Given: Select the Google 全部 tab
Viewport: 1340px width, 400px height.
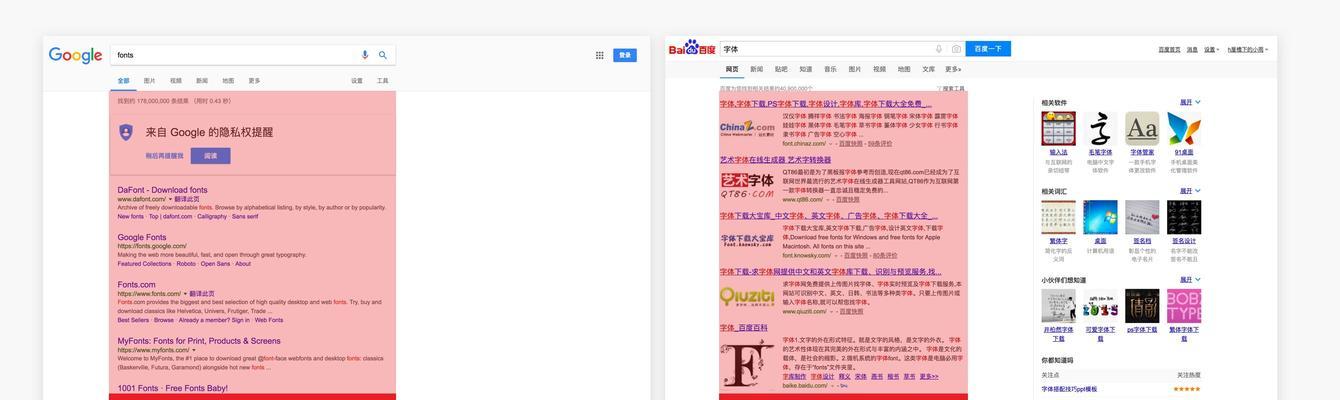Looking at the screenshot, I should (x=123, y=81).
